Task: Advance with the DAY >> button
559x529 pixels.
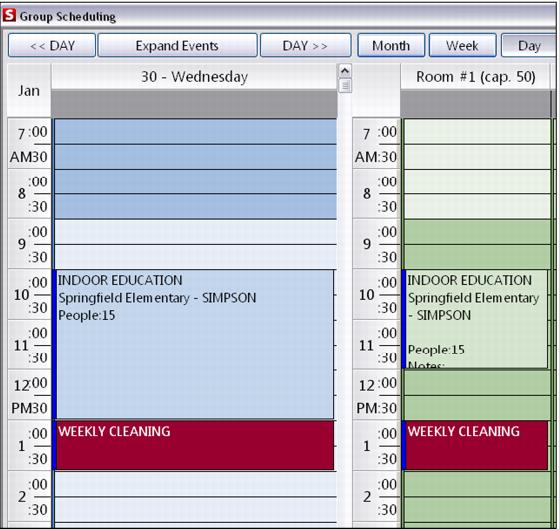Action: click(x=306, y=45)
